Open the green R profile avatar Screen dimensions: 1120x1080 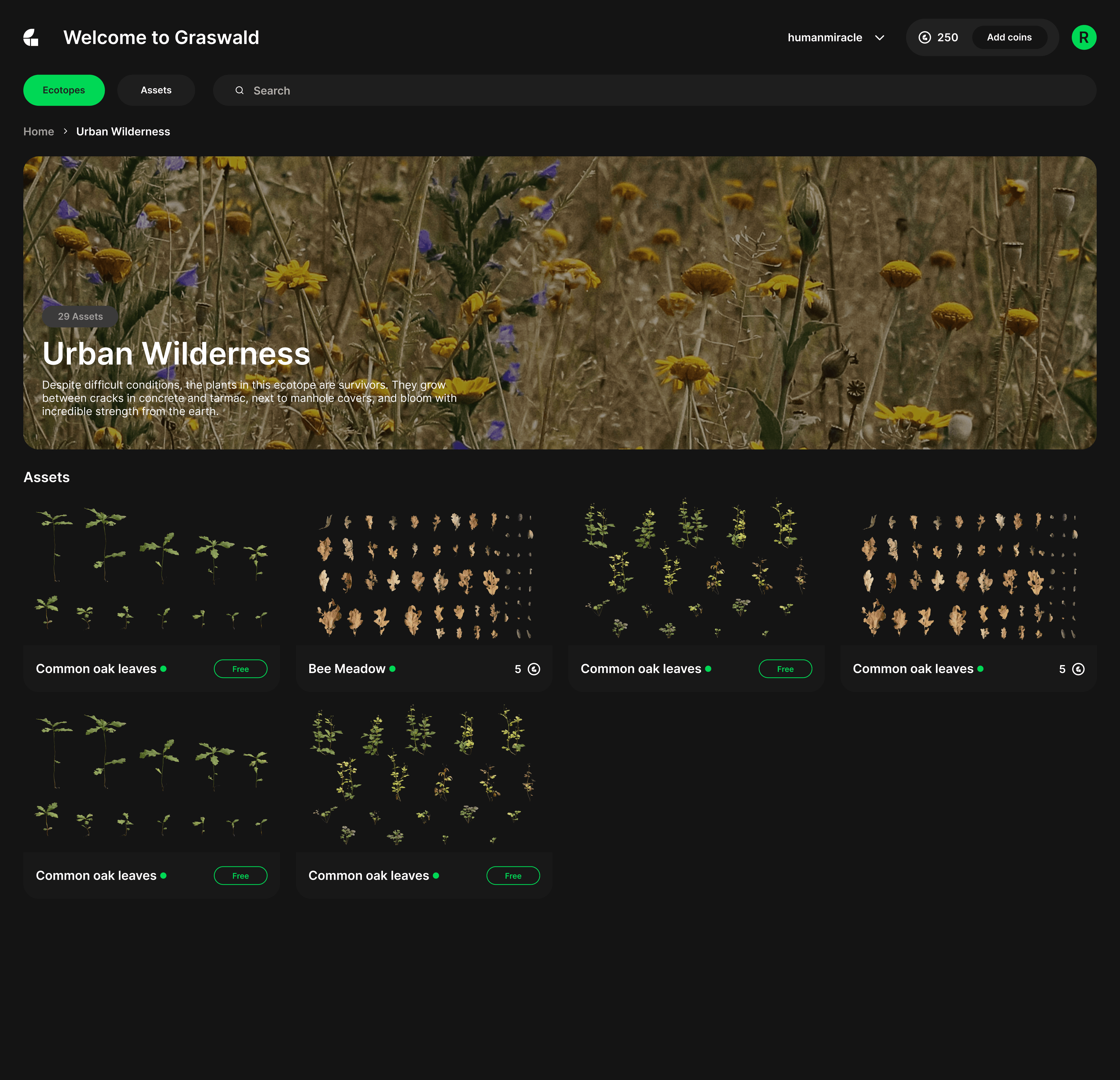click(1083, 38)
